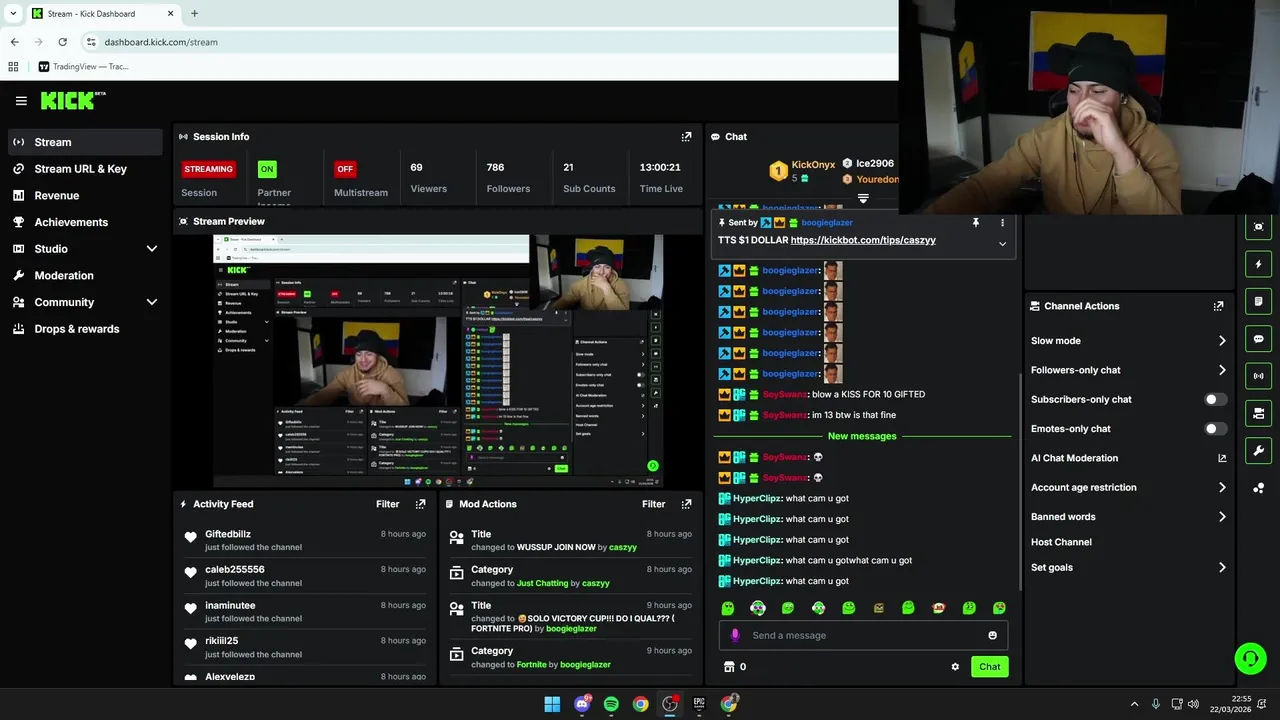Click the lightning bolt sidebar icon
Viewport: 1280px width, 720px height.
[1258, 265]
